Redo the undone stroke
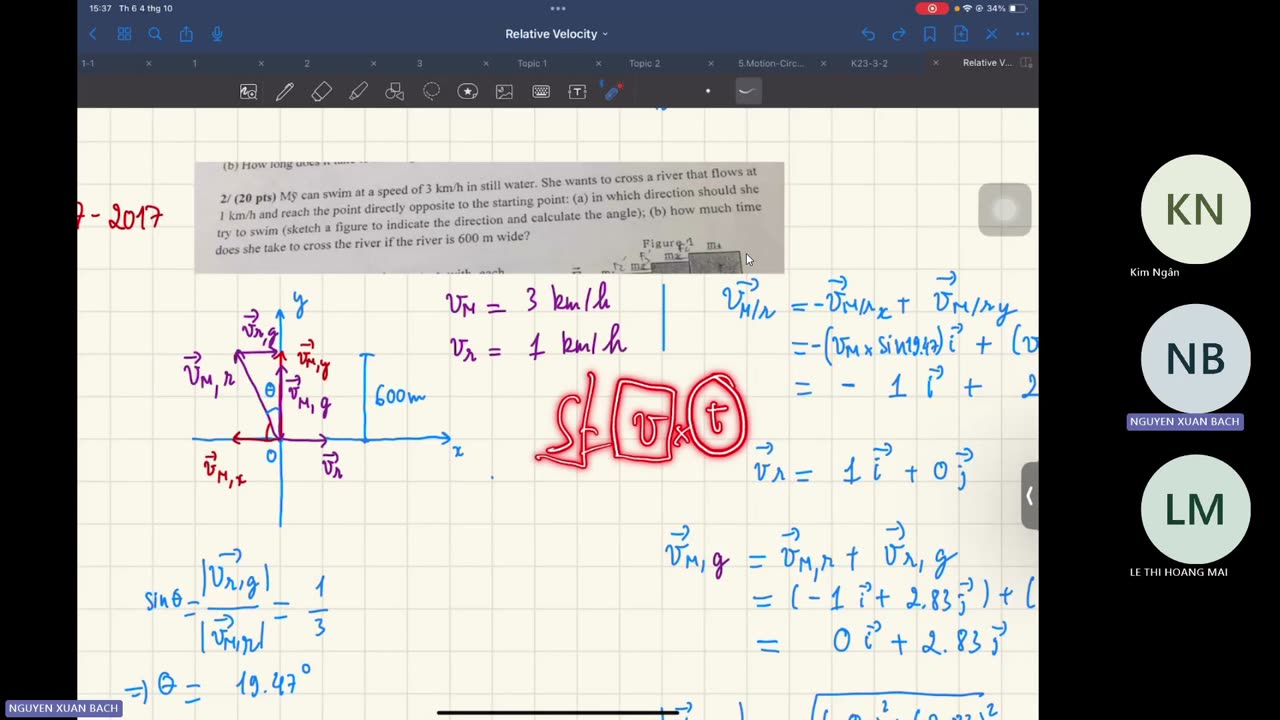1280x720 pixels. click(x=899, y=34)
